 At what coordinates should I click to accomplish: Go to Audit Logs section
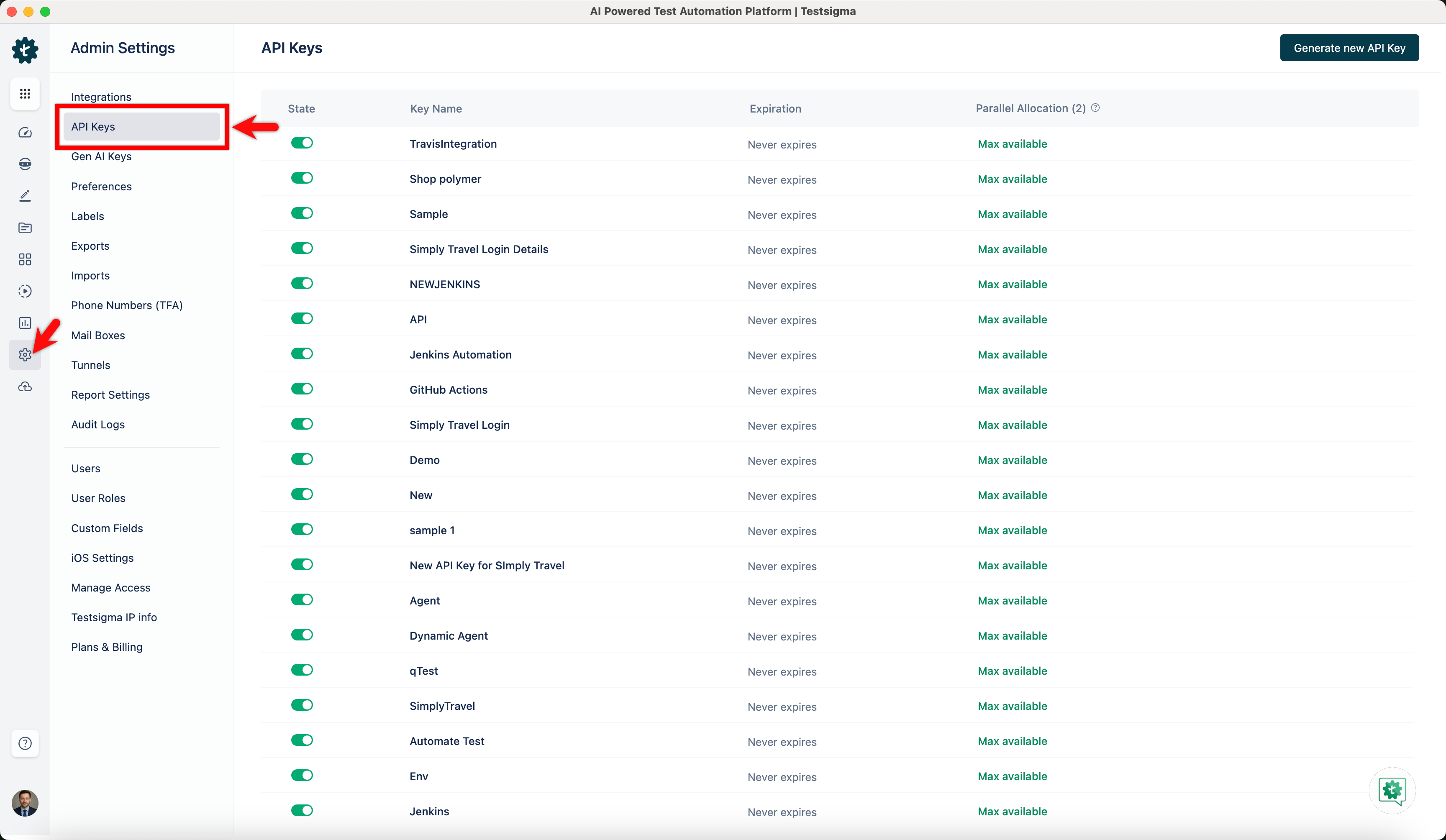coord(97,425)
